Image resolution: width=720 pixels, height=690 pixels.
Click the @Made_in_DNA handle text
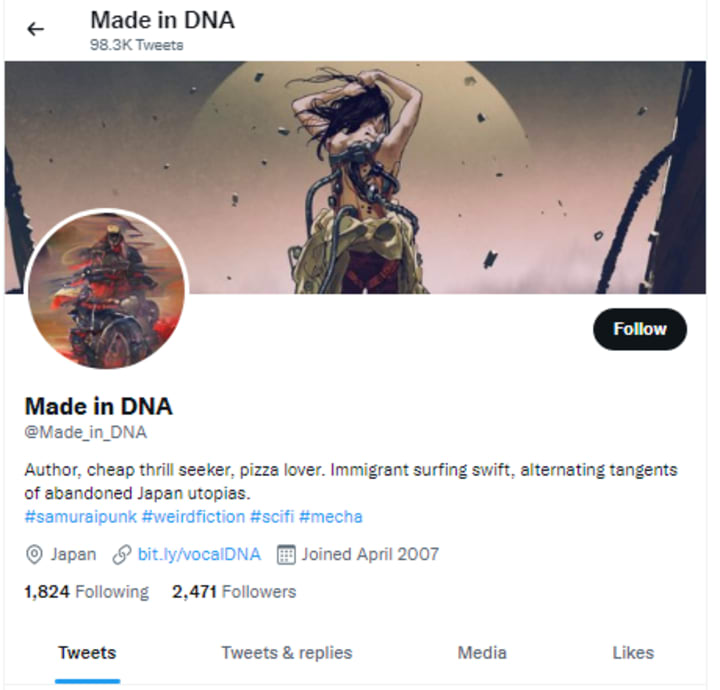[x=86, y=432]
